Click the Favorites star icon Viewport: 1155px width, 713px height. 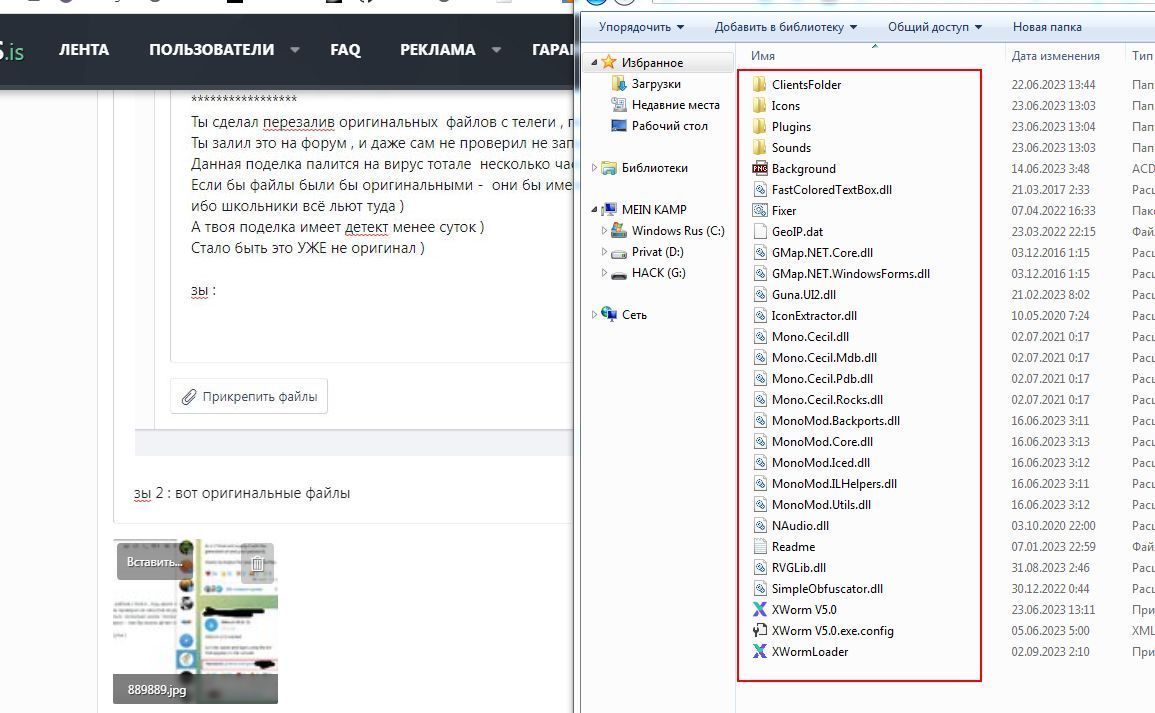click(x=608, y=62)
